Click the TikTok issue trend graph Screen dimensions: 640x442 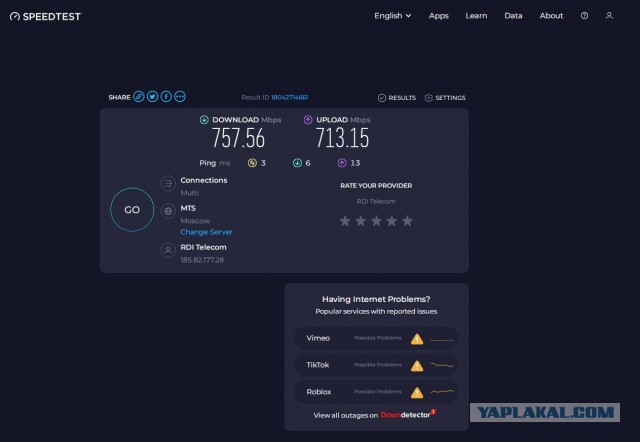point(442,365)
